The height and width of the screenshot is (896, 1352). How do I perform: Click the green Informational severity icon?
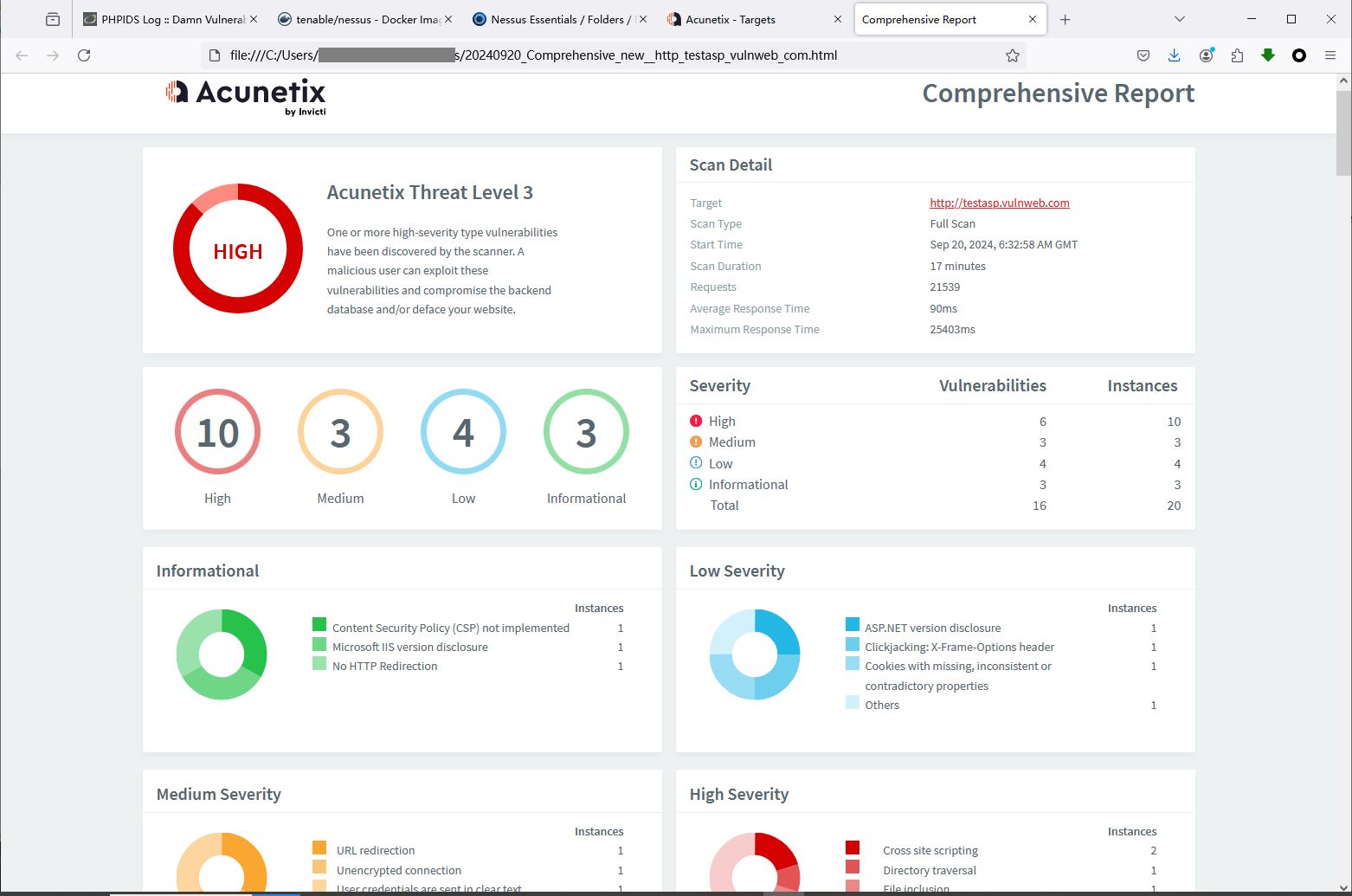[696, 484]
